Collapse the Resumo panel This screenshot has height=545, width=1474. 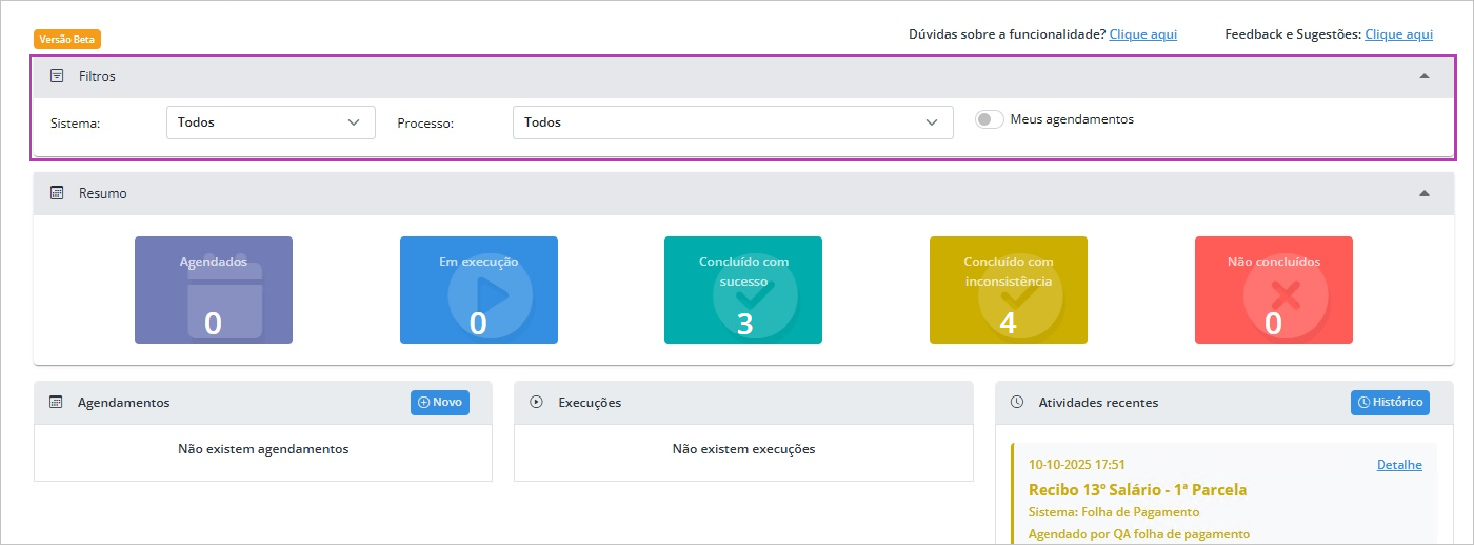(x=1424, y=193)
